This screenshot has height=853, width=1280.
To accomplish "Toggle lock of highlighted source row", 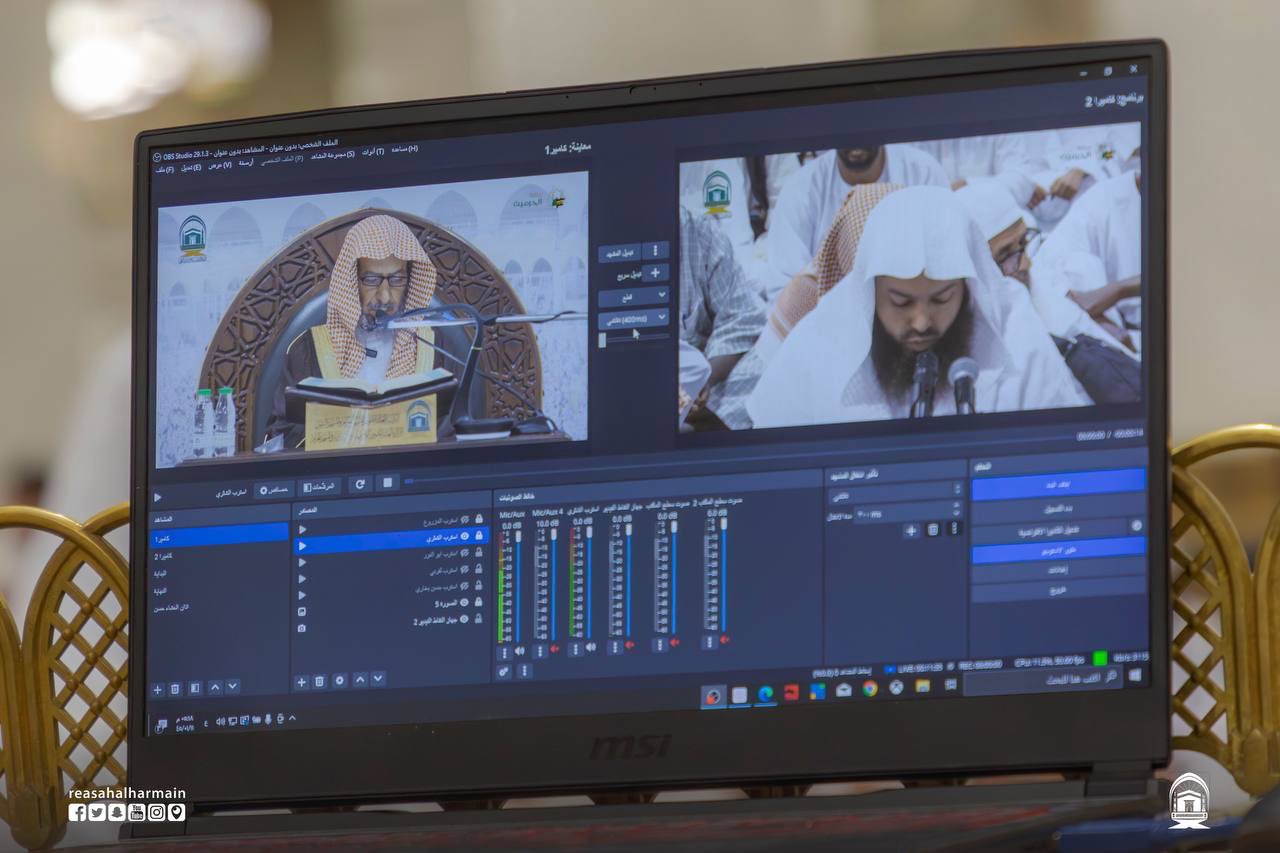I will (x=479, y=535).
